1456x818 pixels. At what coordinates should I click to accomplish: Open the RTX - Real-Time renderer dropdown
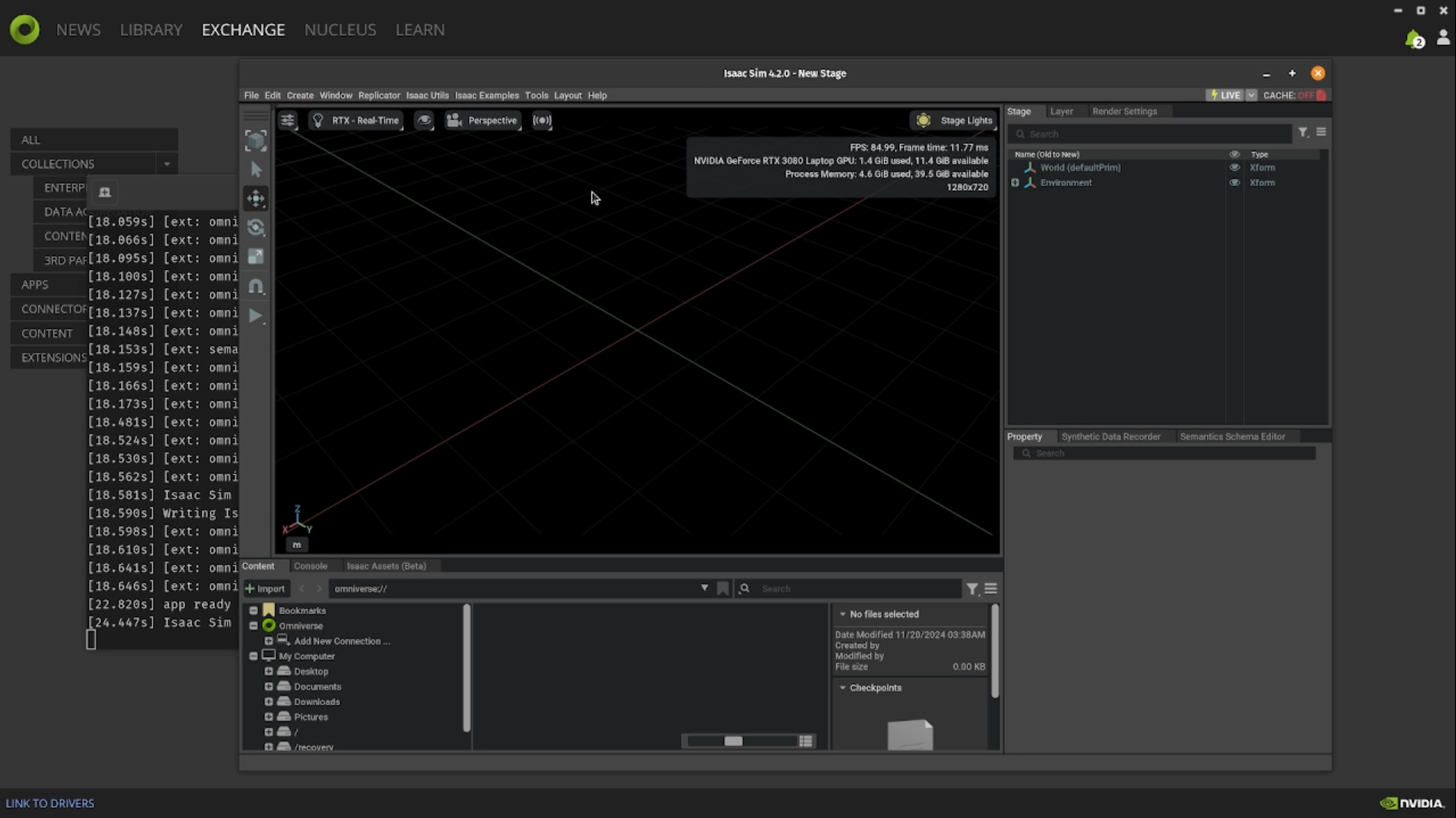tap(357, 120)
